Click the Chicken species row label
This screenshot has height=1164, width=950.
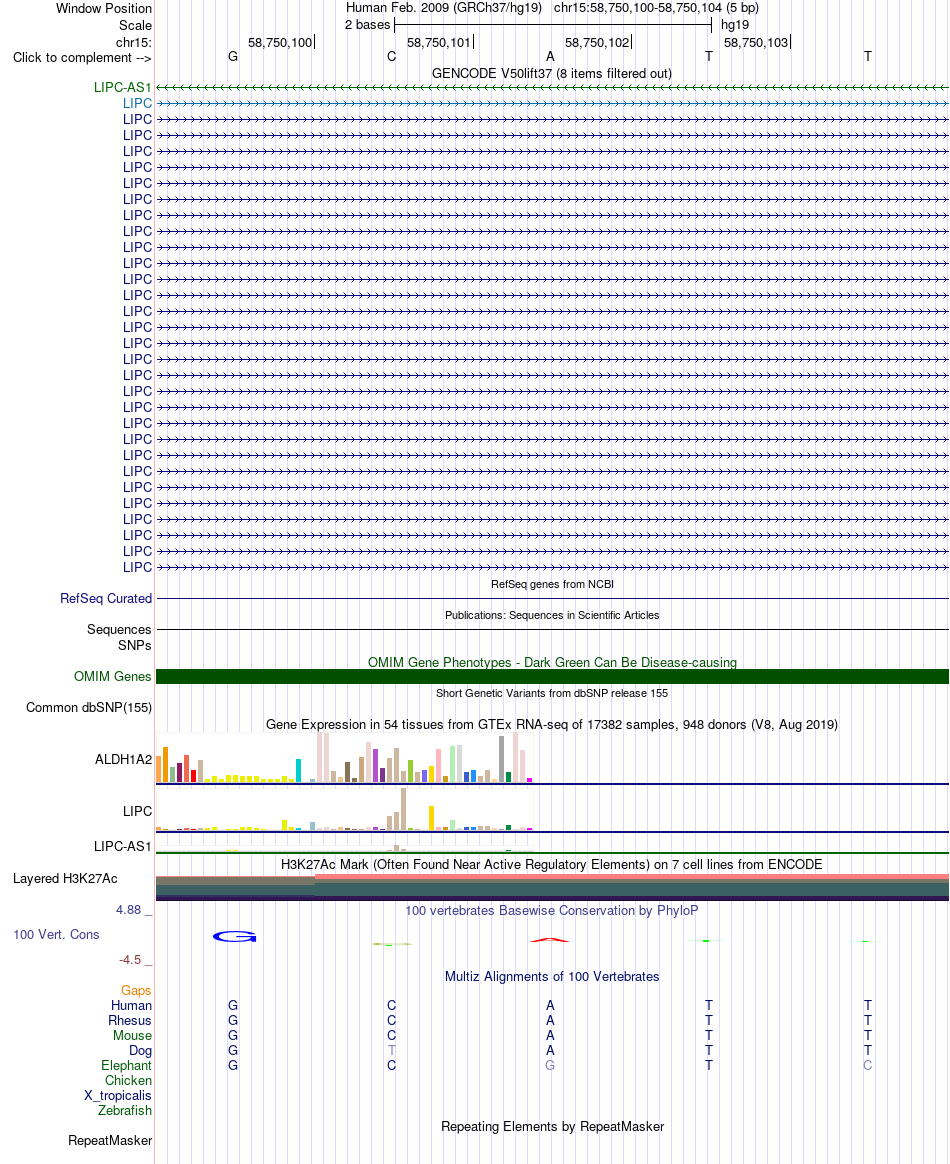128,1081
